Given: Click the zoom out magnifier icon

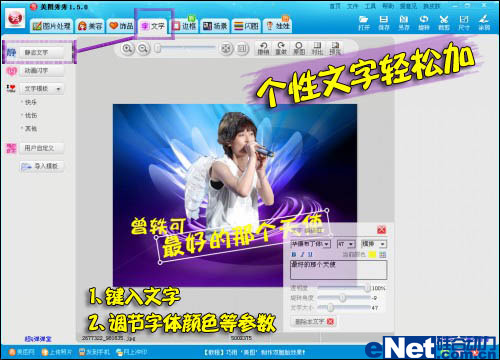Looking at the screenshot, I should (143, 49).
